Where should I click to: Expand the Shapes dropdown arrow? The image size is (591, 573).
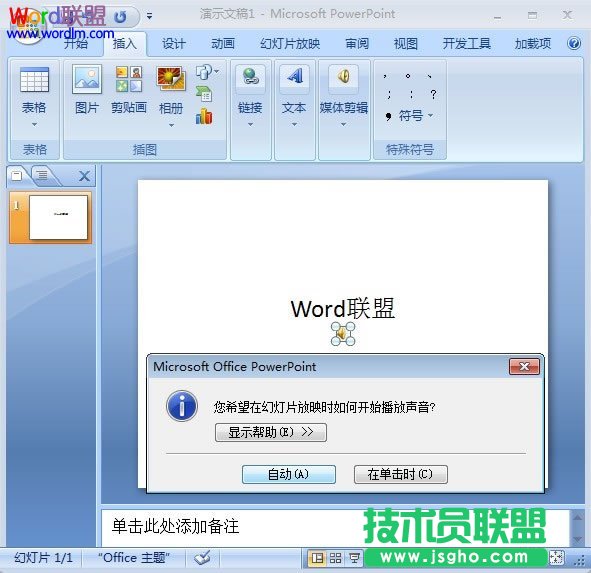pyautogui.click(x=216, y=71)
